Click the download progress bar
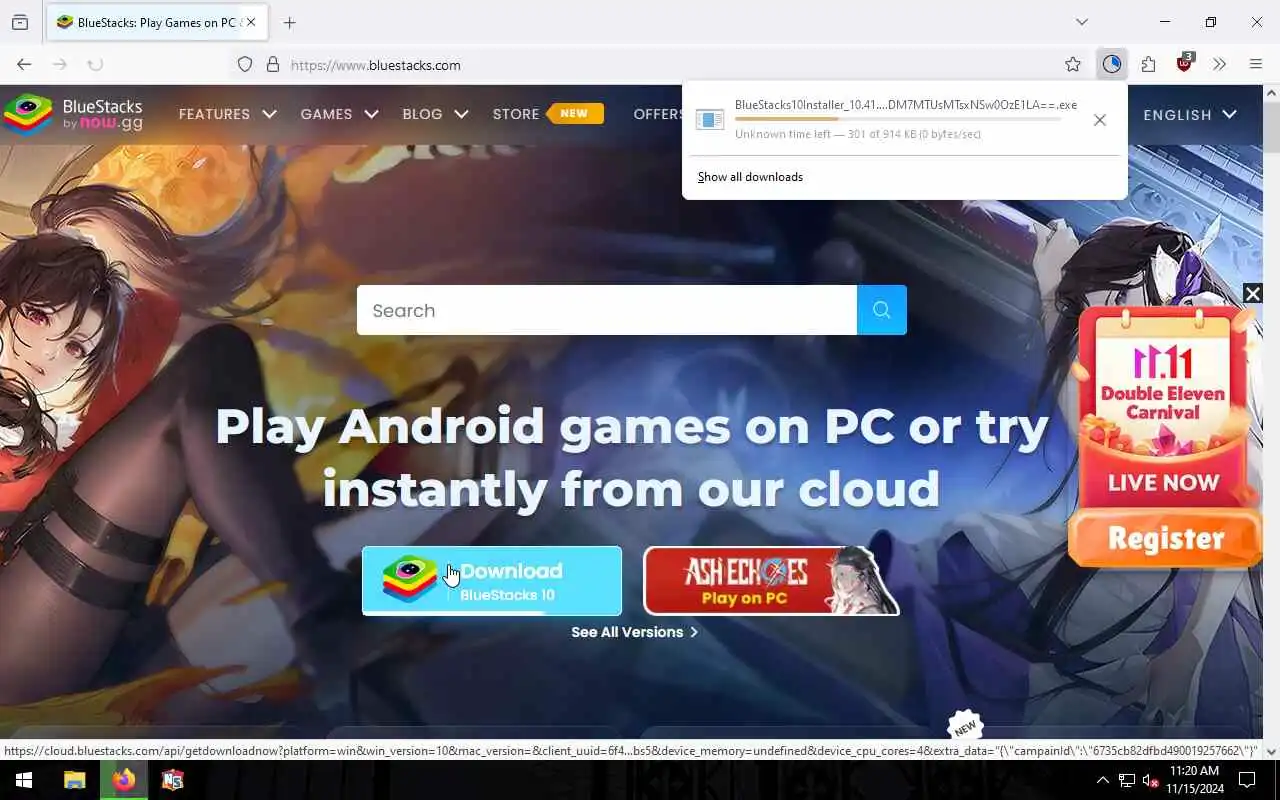The height and width of the screenshot is (800, 1280). tap(898, 120)
